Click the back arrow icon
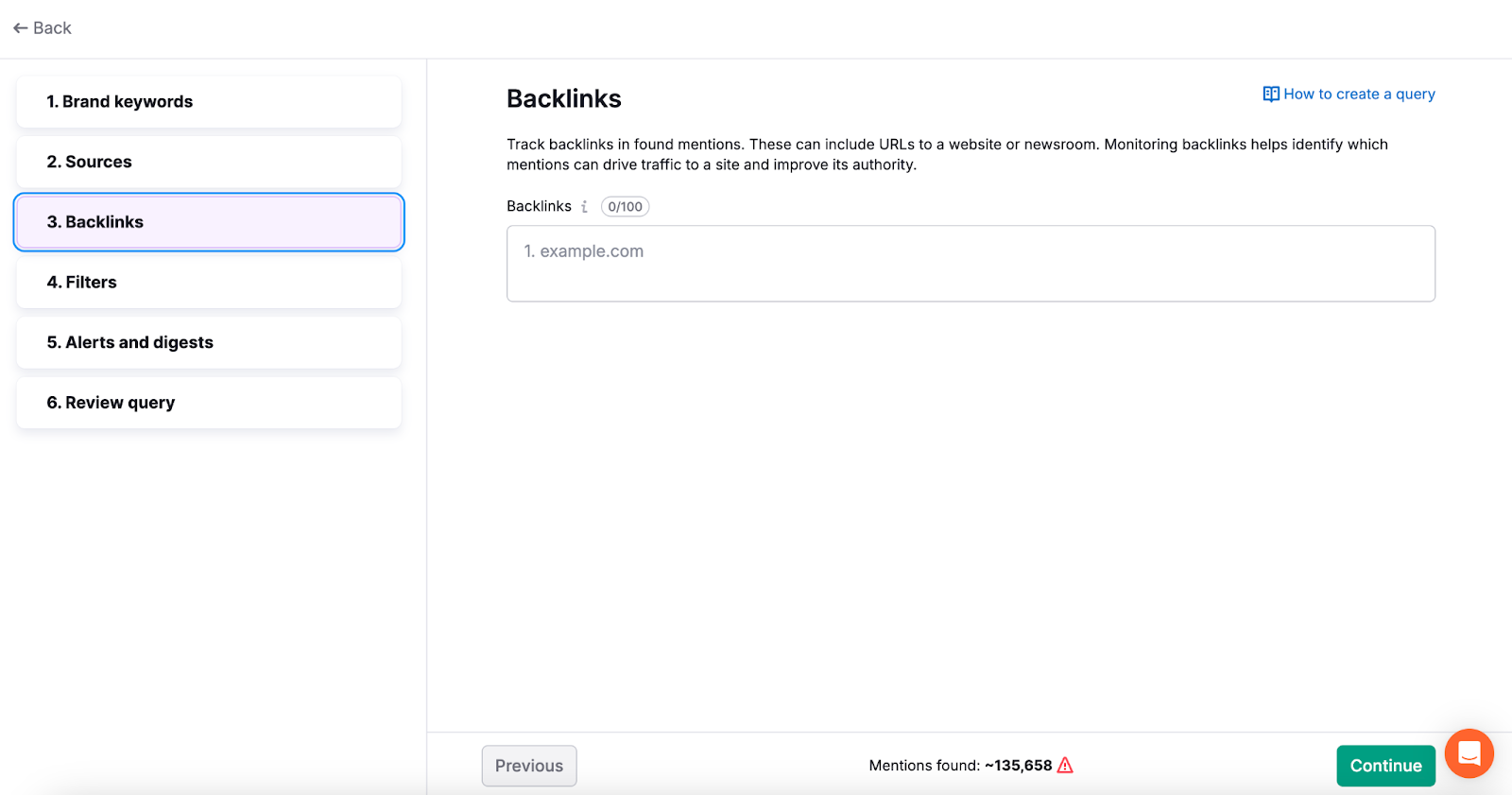 point(20,28)
